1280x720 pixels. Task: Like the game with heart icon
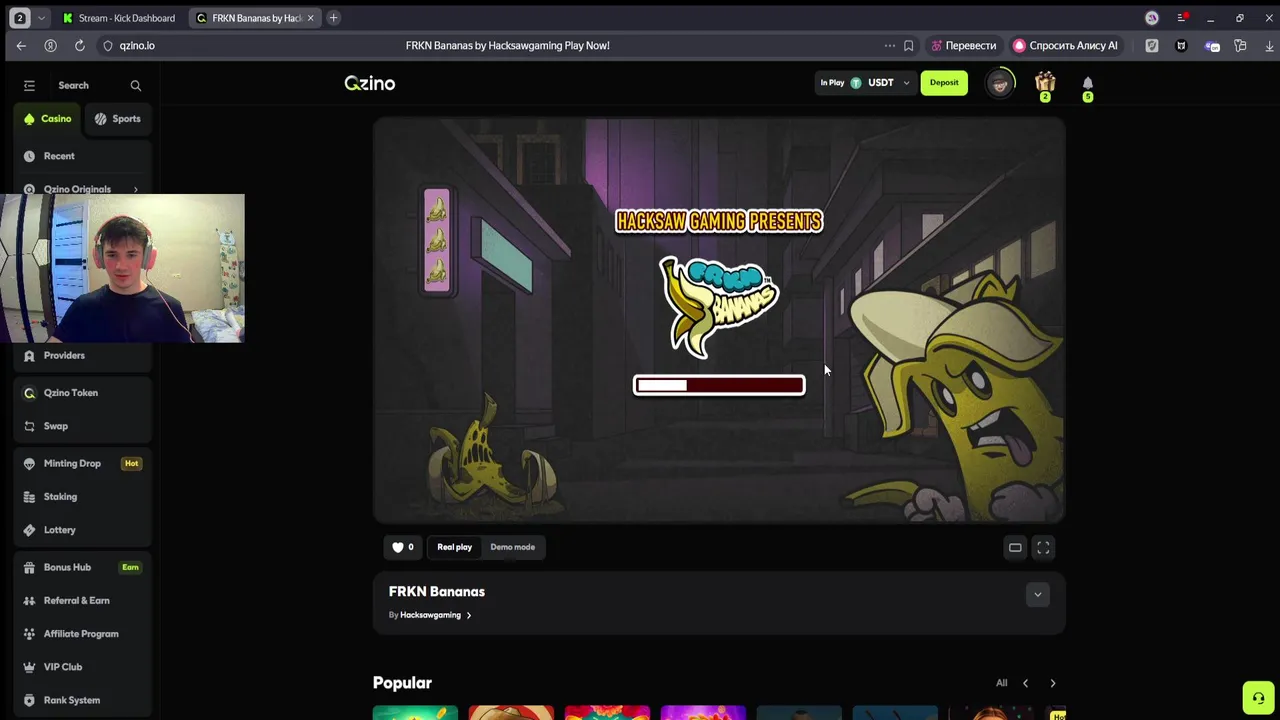[x=402, y=547]
